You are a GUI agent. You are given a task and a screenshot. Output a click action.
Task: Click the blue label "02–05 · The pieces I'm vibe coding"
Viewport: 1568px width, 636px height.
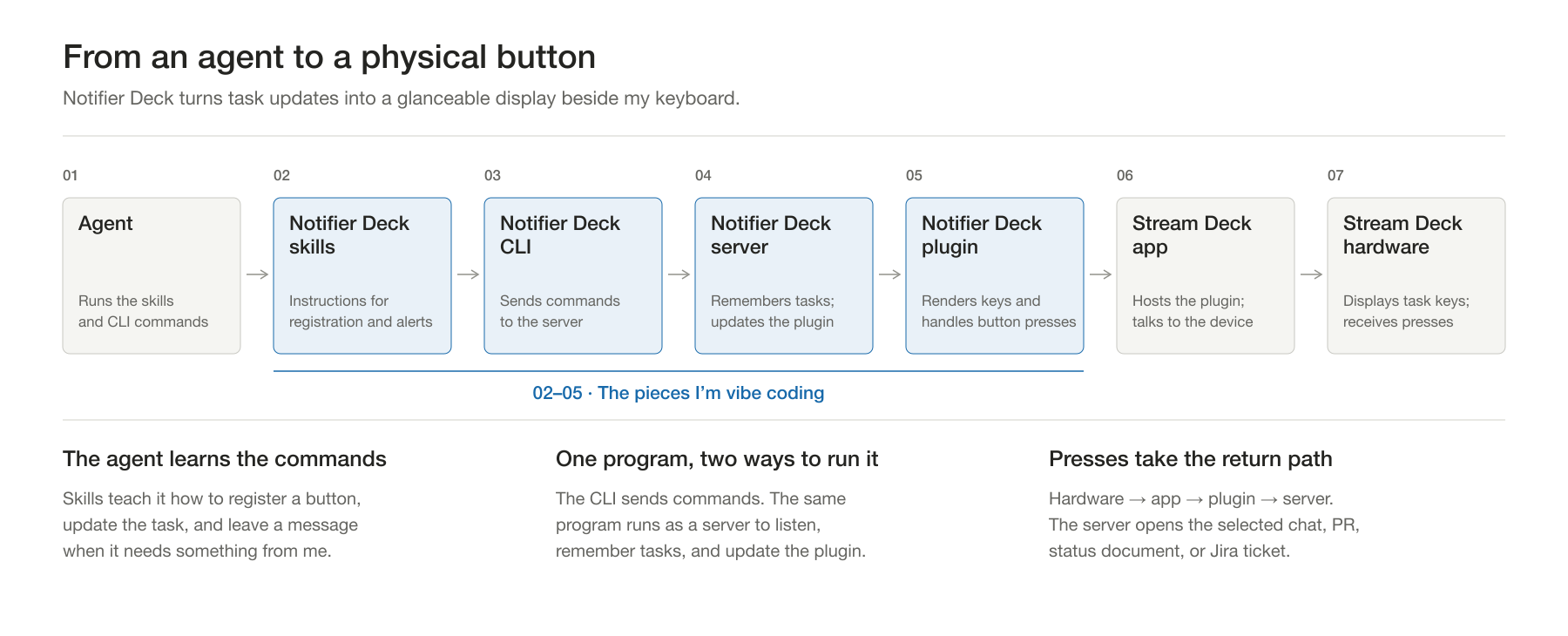pyautogui.click(x=679, y=393)
